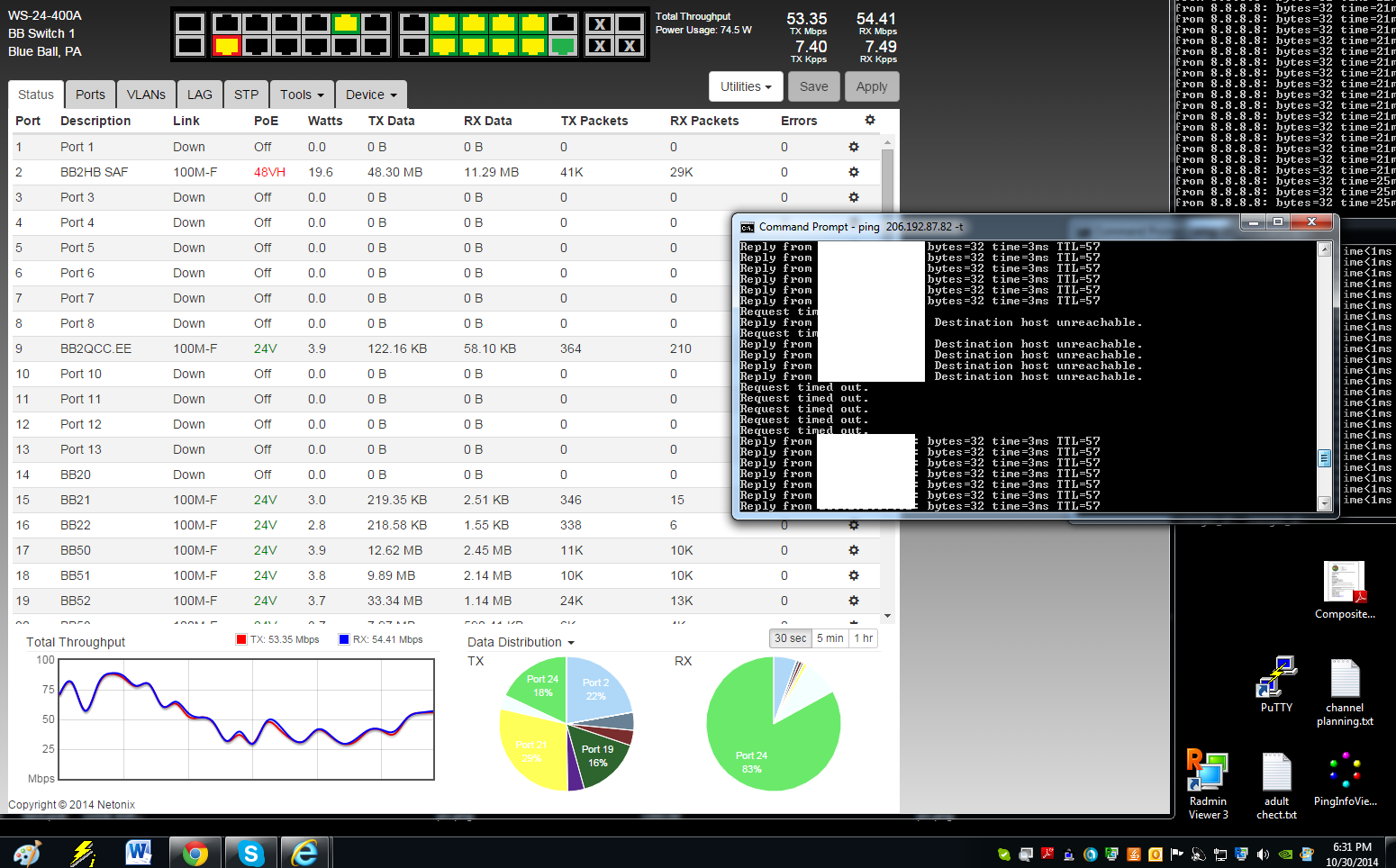The image size is (1396, 868).
Task: Click gear icon for BB2HB SAF port
Action: (854, 172)
